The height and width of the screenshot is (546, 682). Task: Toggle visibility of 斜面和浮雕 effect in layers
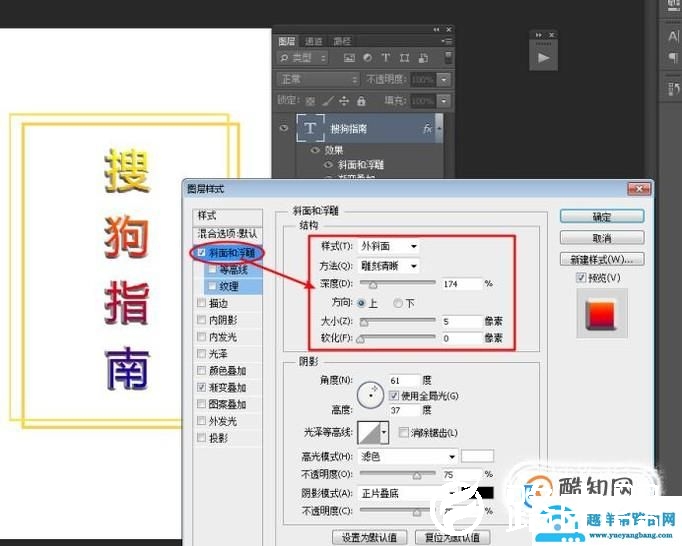[329, 165]
